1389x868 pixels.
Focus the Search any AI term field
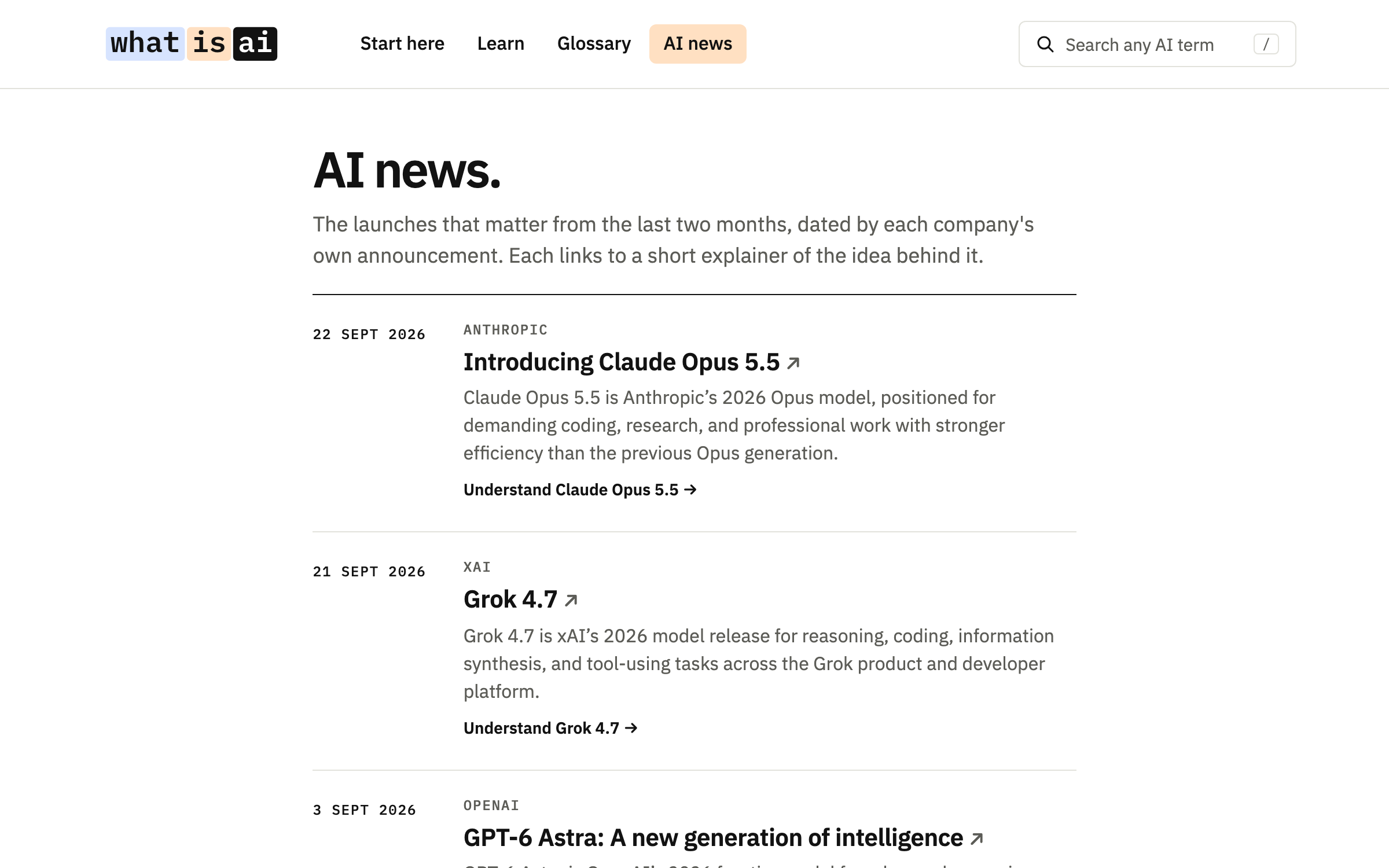1157,45
